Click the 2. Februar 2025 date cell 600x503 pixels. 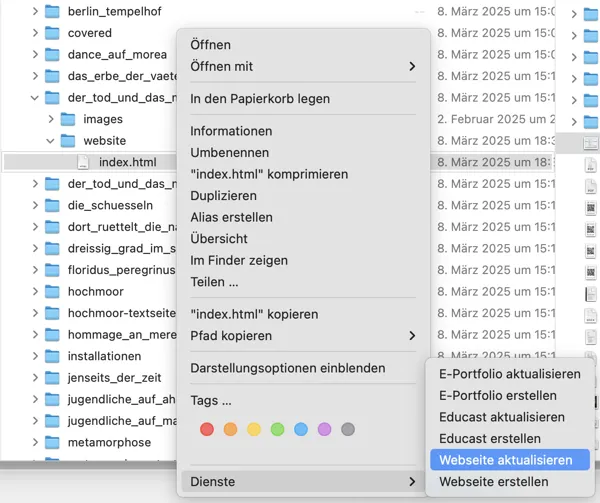tap(496, 119)
